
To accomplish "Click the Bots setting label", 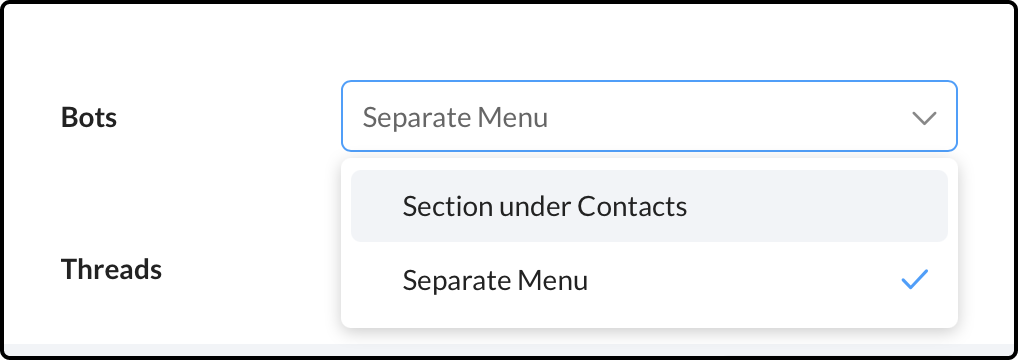I will coord(89,118).
